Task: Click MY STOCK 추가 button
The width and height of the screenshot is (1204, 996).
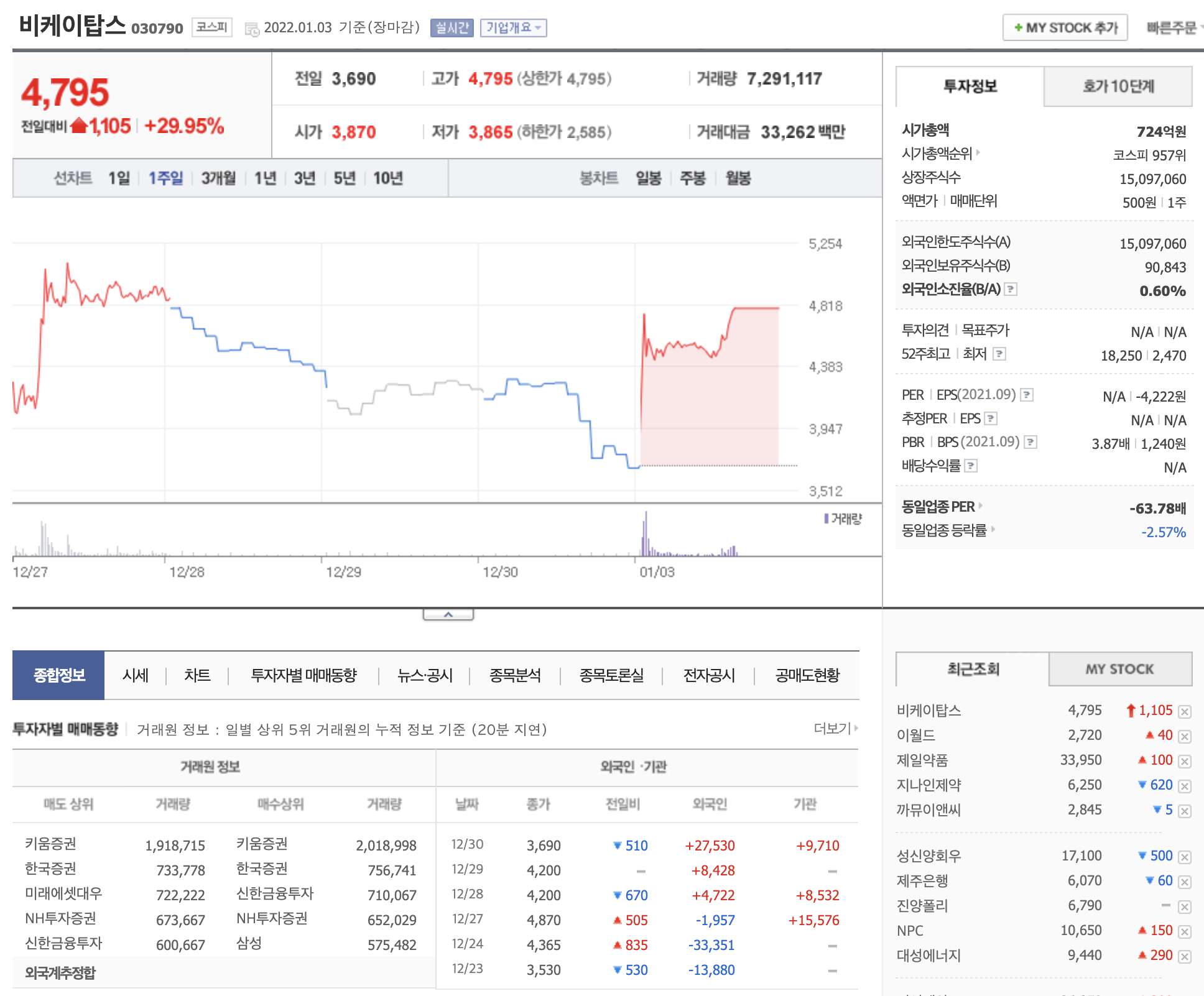Action: coord(1065,28)
